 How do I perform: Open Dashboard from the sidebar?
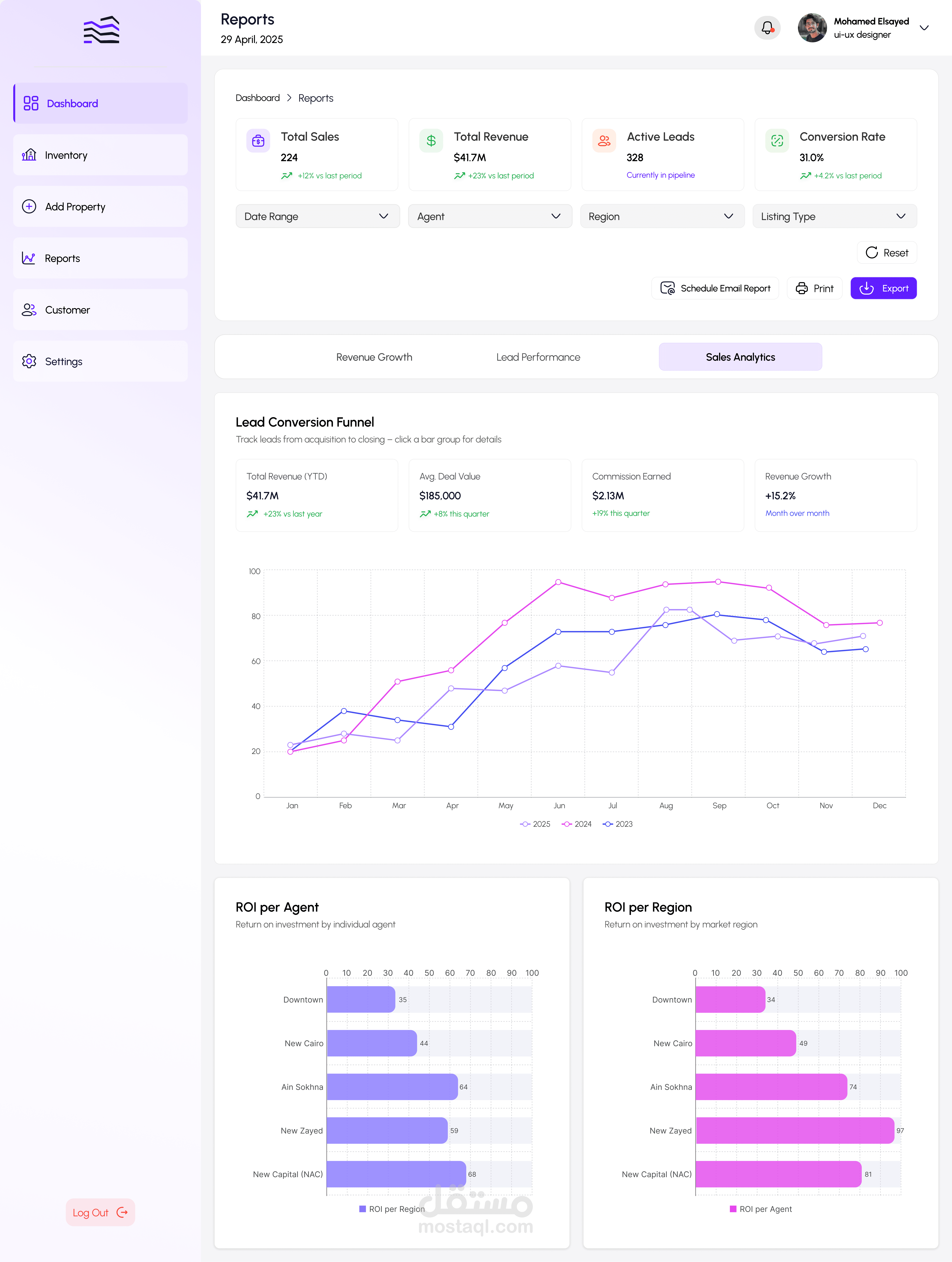tap(100, 103)
